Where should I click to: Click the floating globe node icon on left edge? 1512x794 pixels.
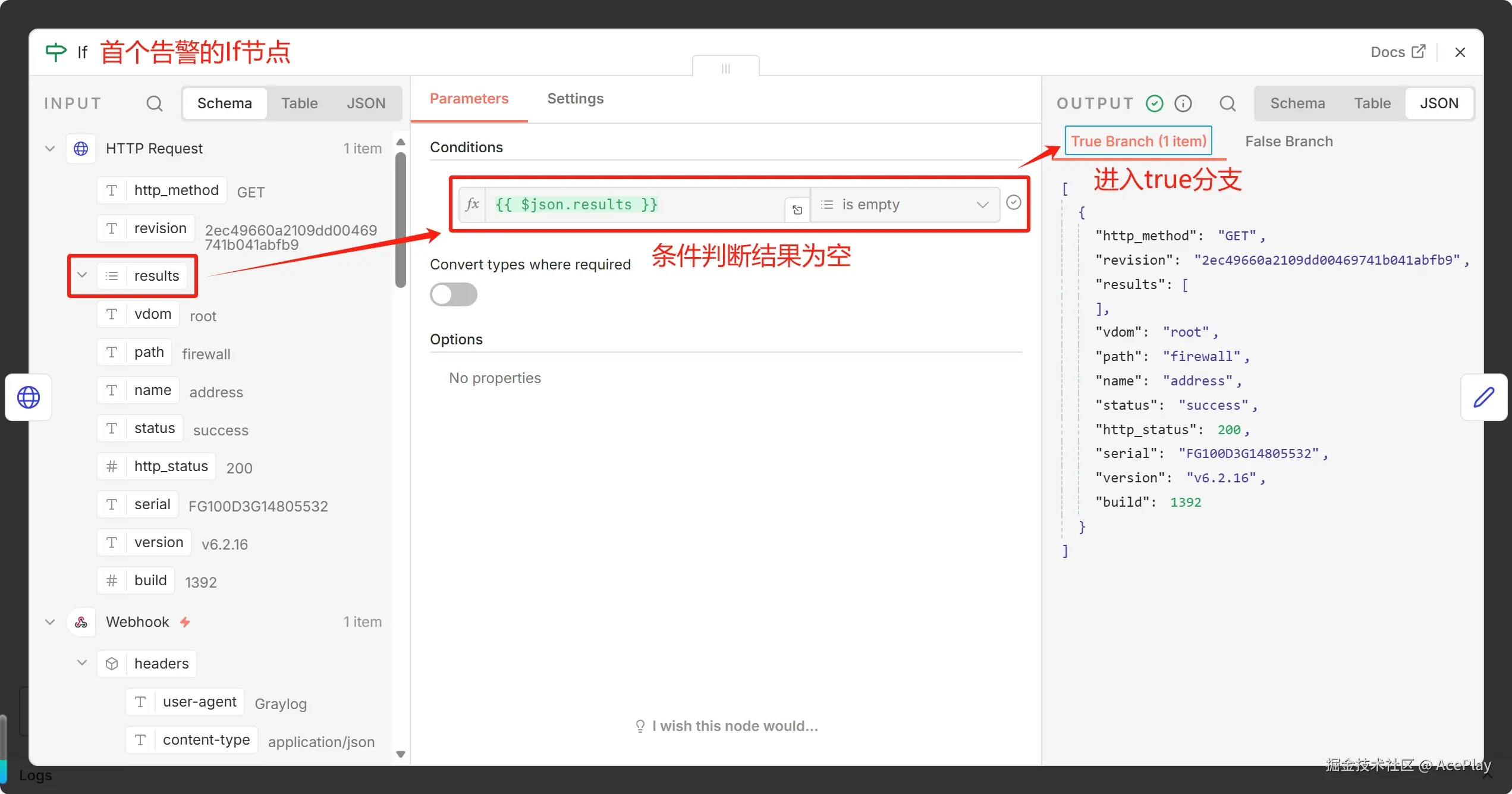(28, 397)
